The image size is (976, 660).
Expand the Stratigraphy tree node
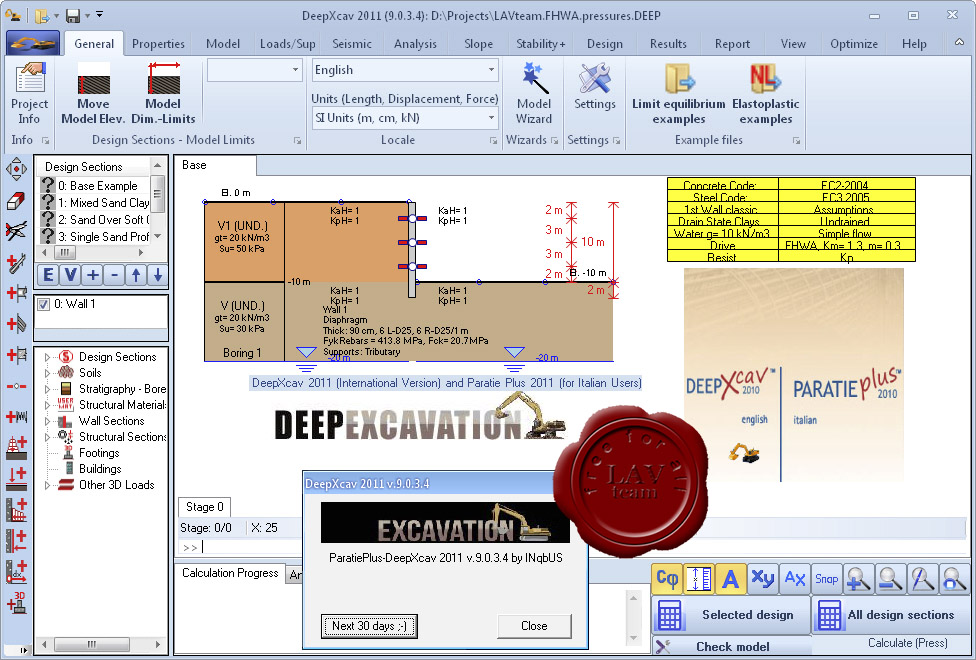tap(47, 389)
